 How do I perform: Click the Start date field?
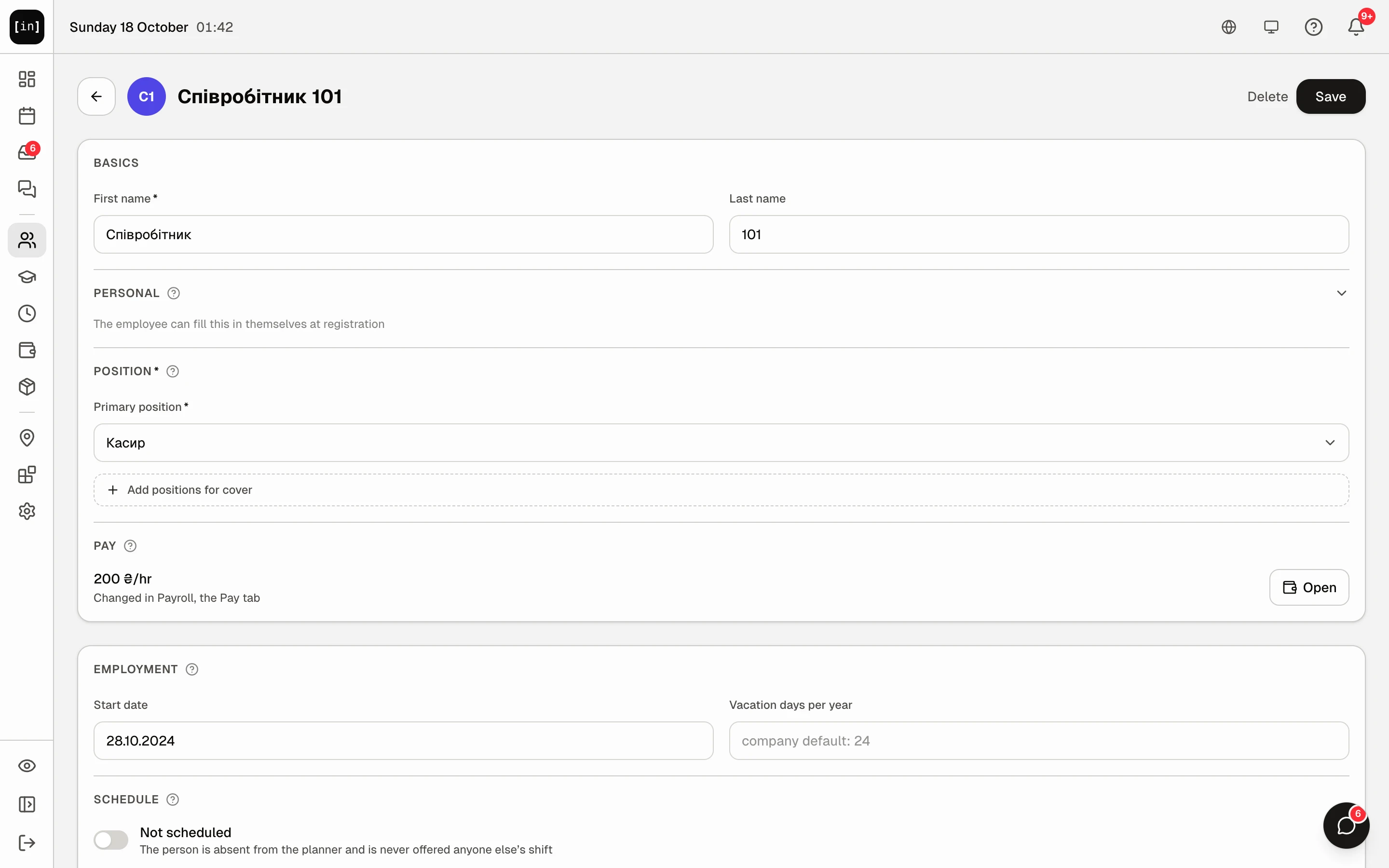tap(404, 741)
